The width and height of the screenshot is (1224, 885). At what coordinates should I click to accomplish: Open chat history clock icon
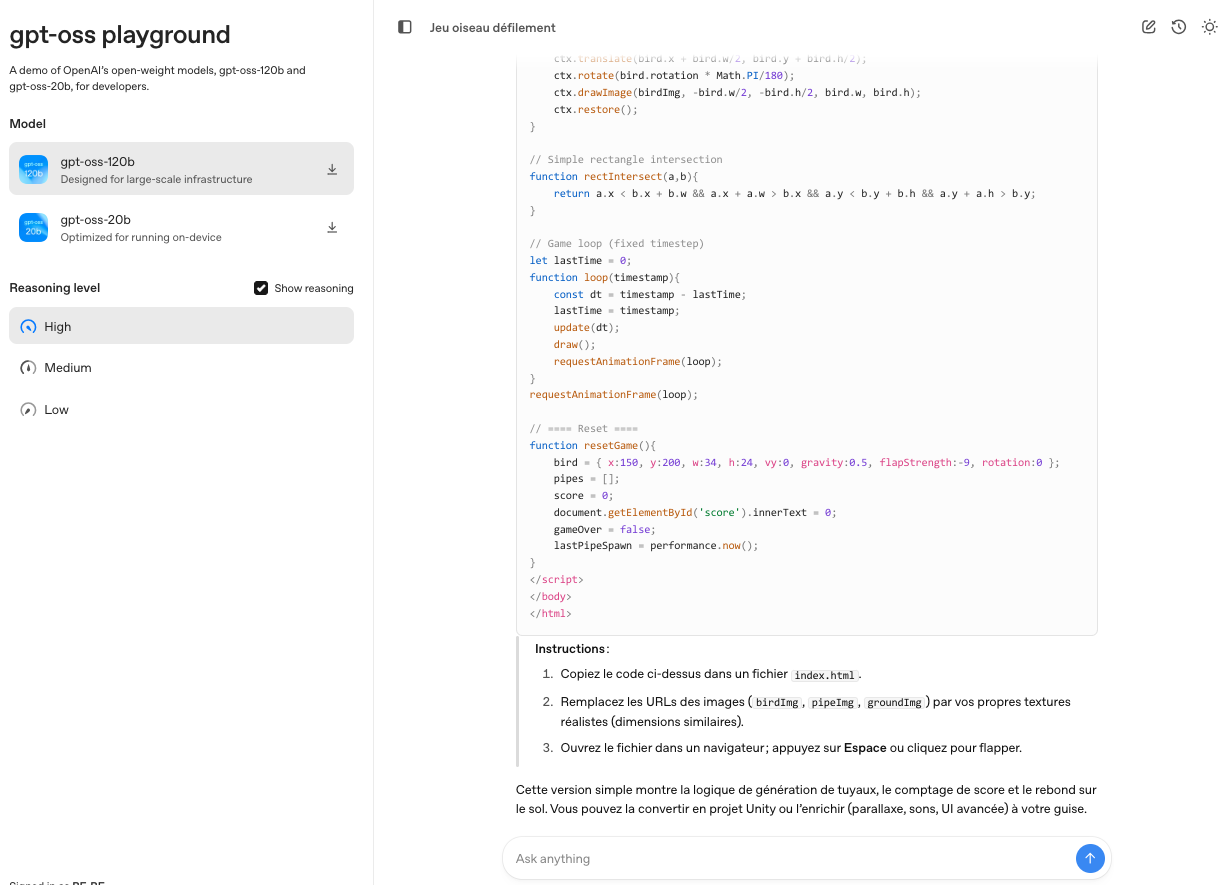pos(1179,27)
